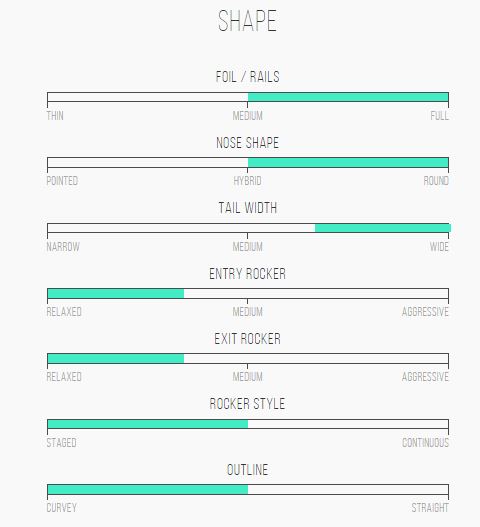Click the Tail Width green slider fill

[383, 228]
